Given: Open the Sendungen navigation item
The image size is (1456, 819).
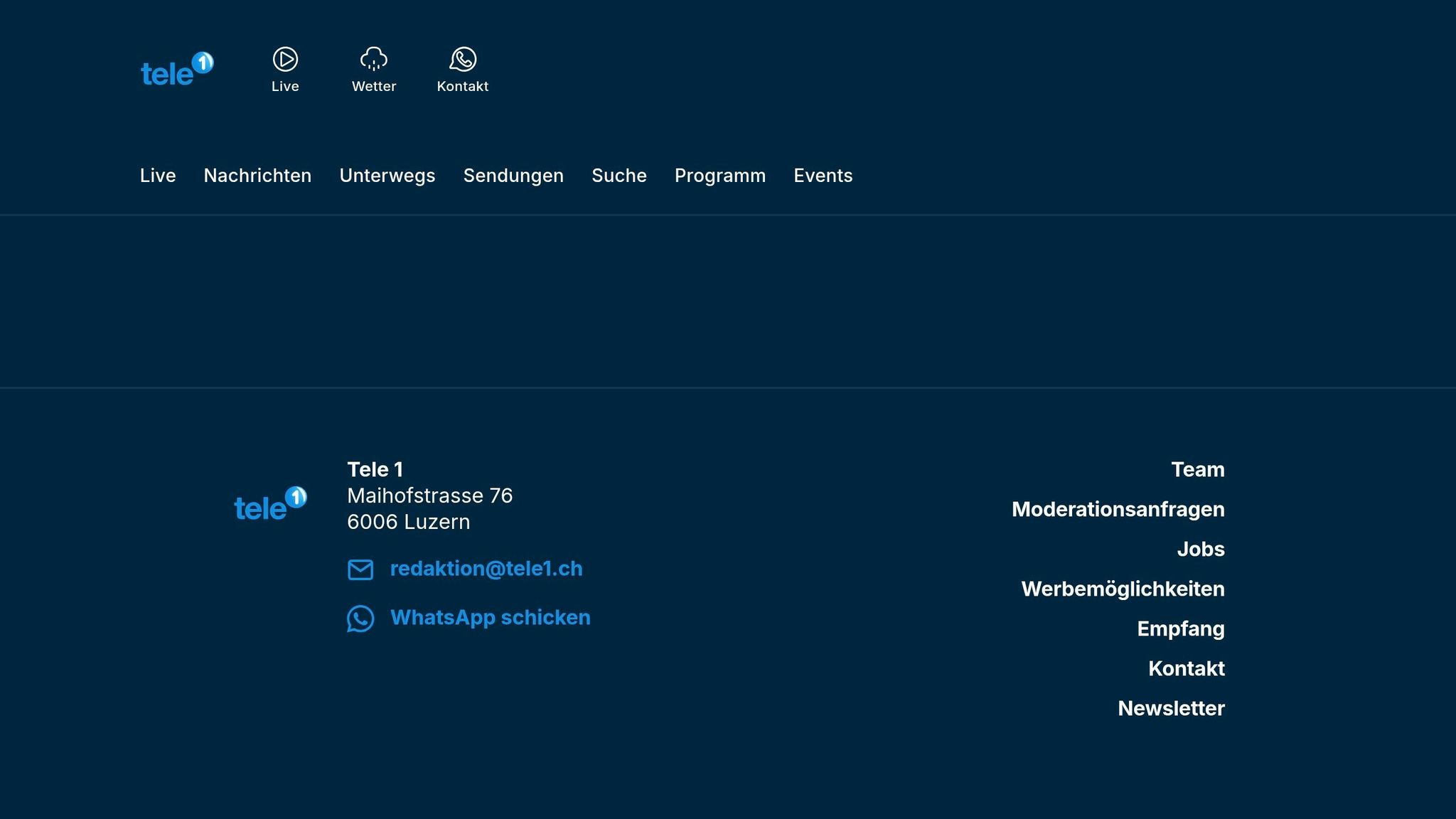Looking at the screenshot, I should (513, 176).
